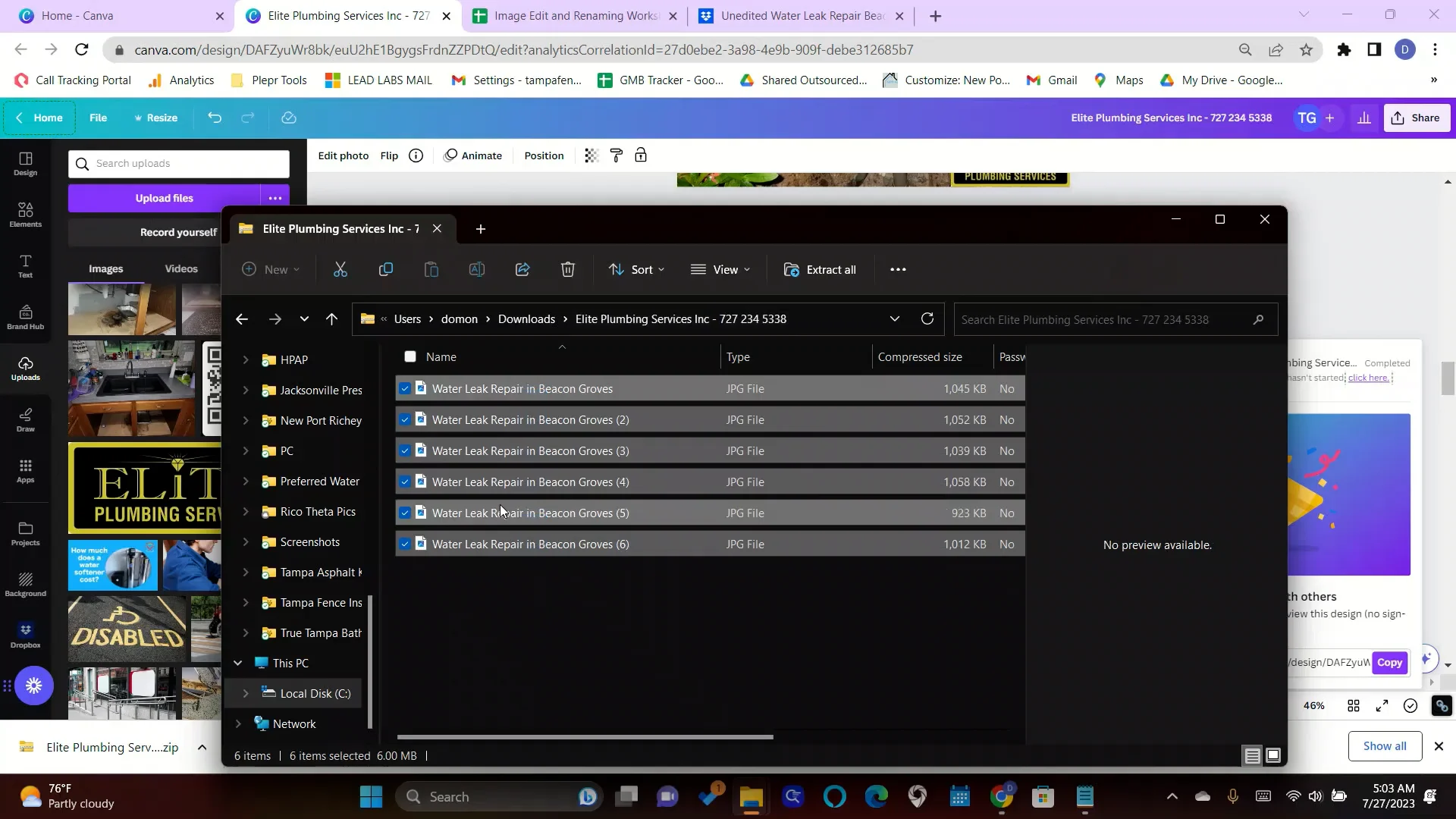Click the Rename icon in File Explorer toolbar
The height and width of the screenshot is (819, 1456).
477,269
